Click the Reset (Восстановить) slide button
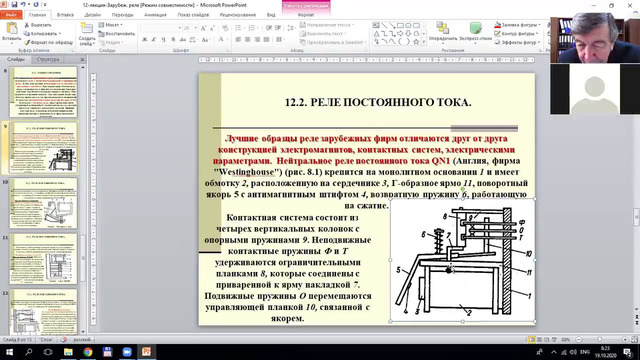 point(116,33)
